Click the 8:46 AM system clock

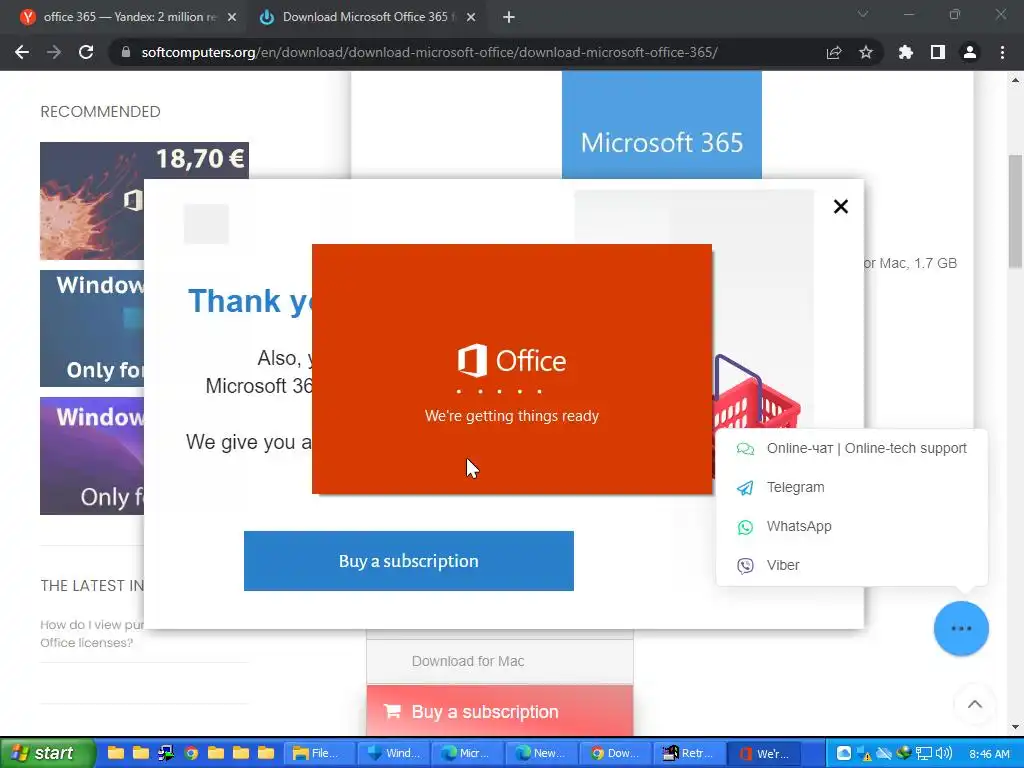[989, 754]
